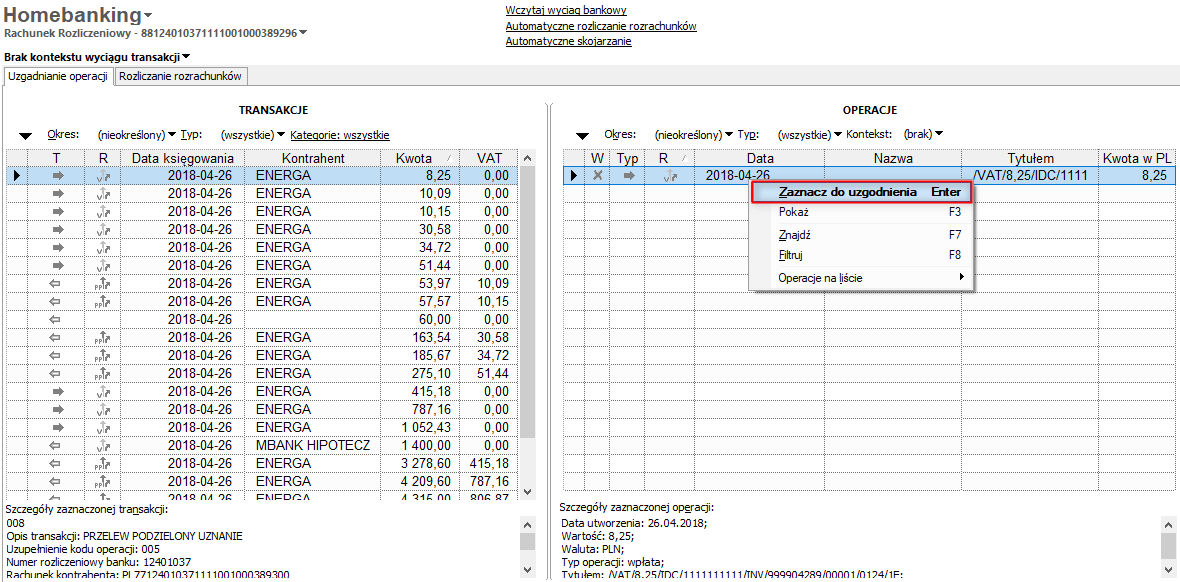Expand the Rachunek Rozliczeniowy account selector

[303, 32]
